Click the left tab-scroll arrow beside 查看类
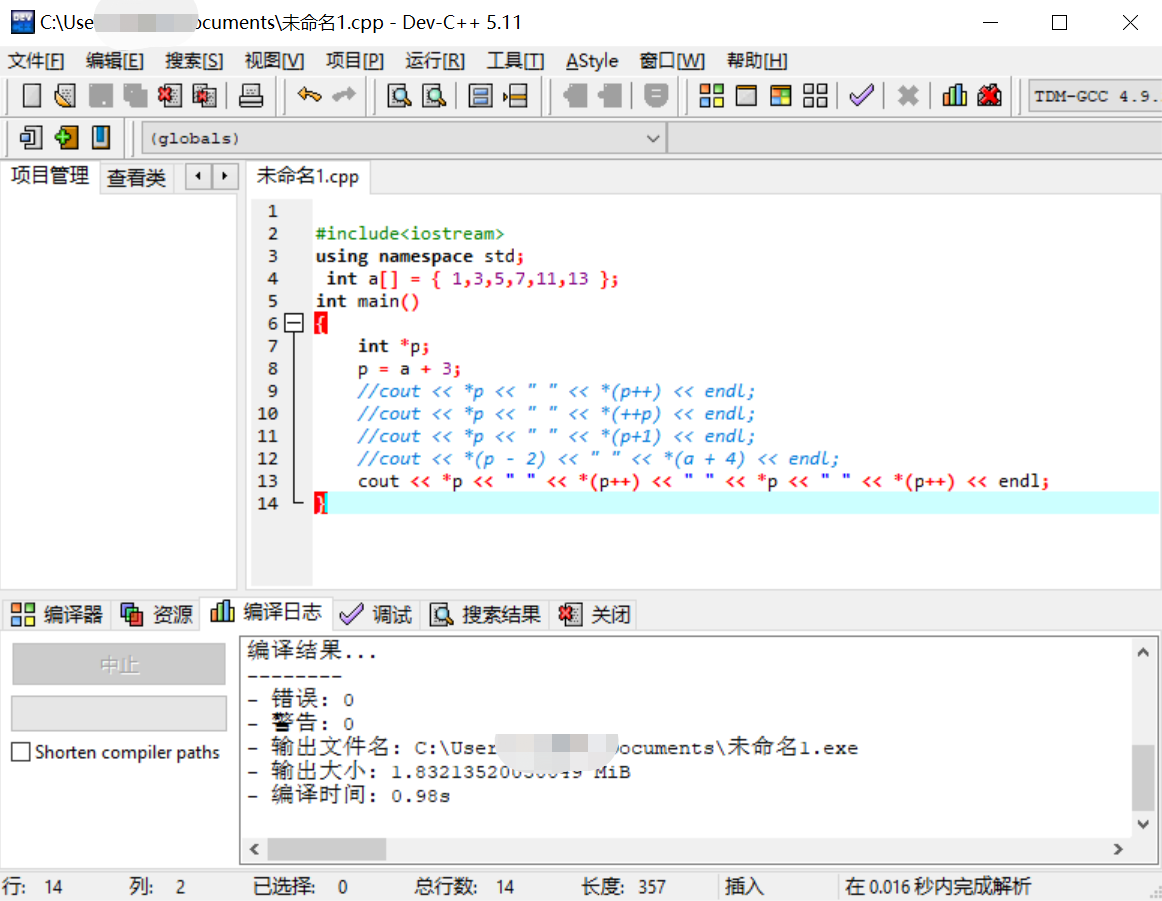Image resolution: width=1162 pixels, height=901 pixels. [x=198, y=176]
